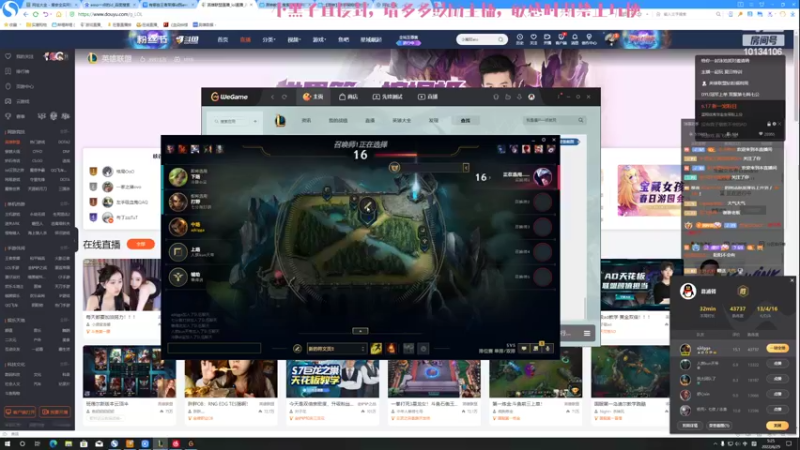Click 点赞 button in last player row

[x=777, y=410]
